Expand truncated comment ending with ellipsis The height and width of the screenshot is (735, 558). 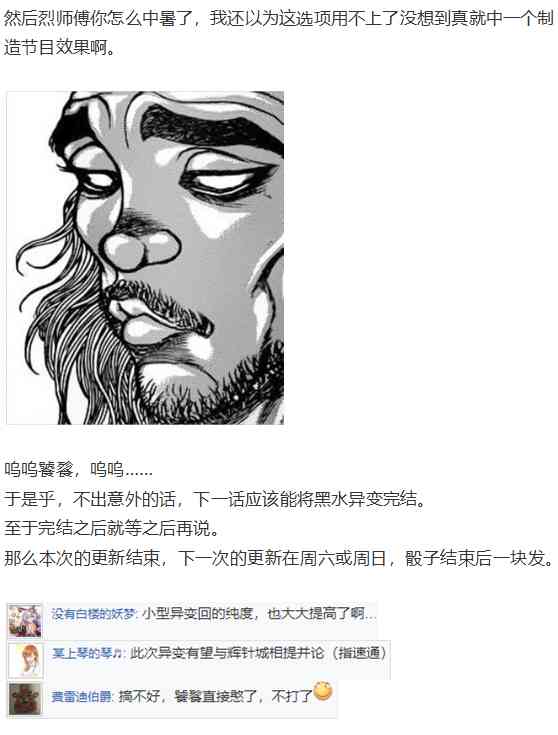(x=370, y=614)
